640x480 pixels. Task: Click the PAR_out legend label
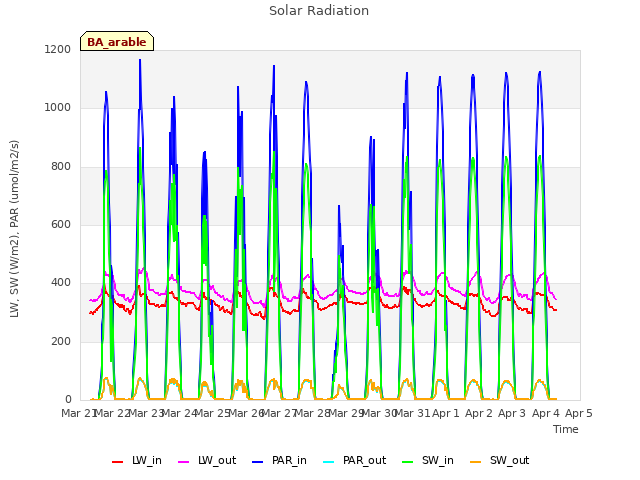[364, 460]
